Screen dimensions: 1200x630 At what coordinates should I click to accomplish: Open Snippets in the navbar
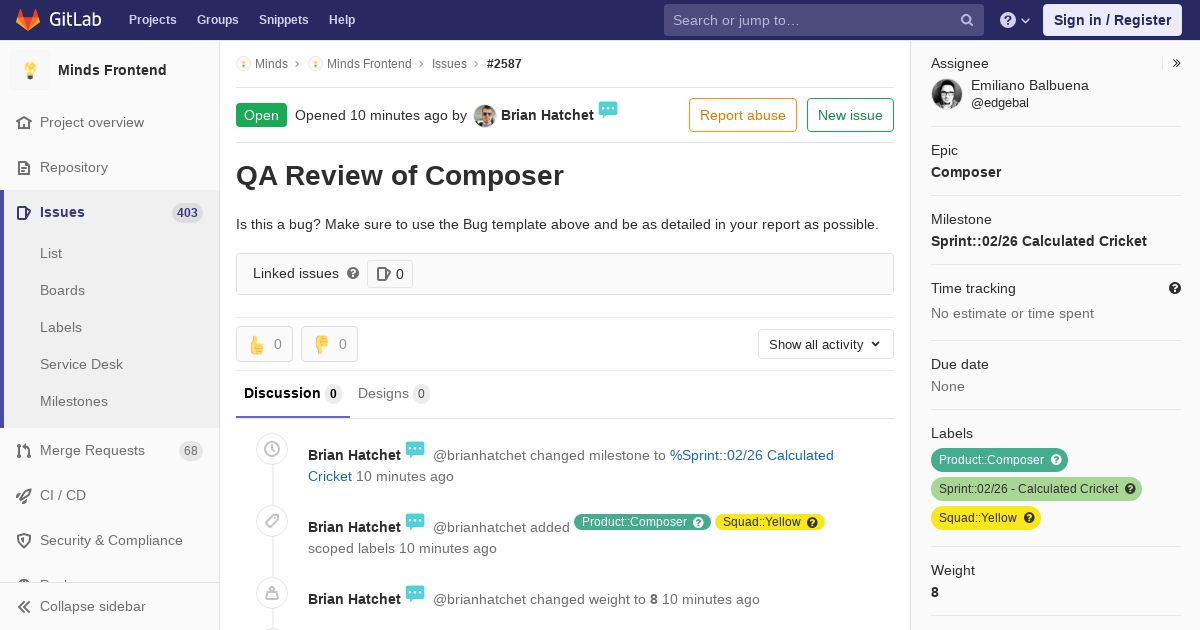pyautogui.click(x=284, y=20)
